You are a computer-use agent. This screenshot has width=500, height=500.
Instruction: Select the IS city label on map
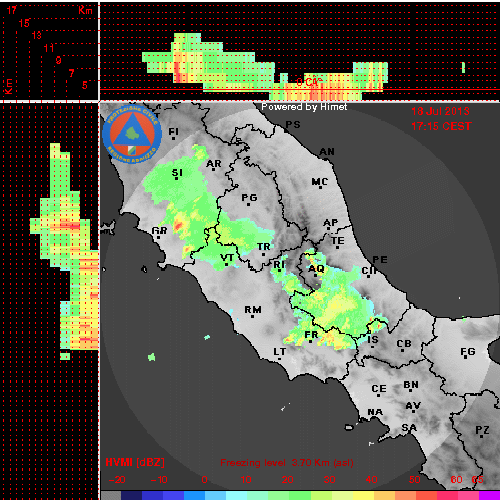click(373, 339)
